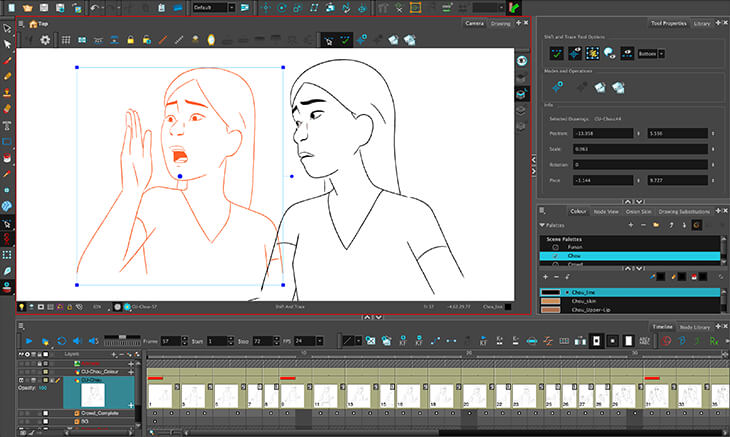This screenshot has height=437, width=730.
Task: Open the Node View tab
Action: click(x=606, y=211)
